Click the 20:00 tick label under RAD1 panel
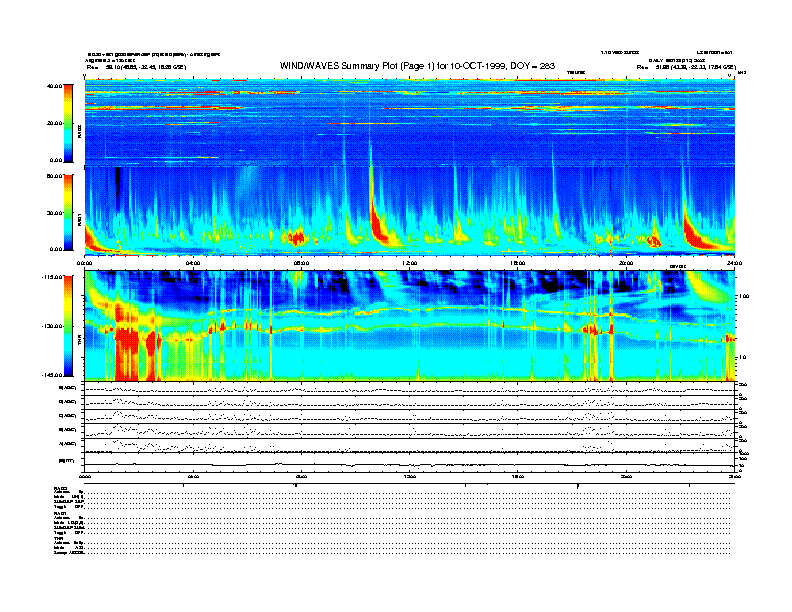 [626, 263]
